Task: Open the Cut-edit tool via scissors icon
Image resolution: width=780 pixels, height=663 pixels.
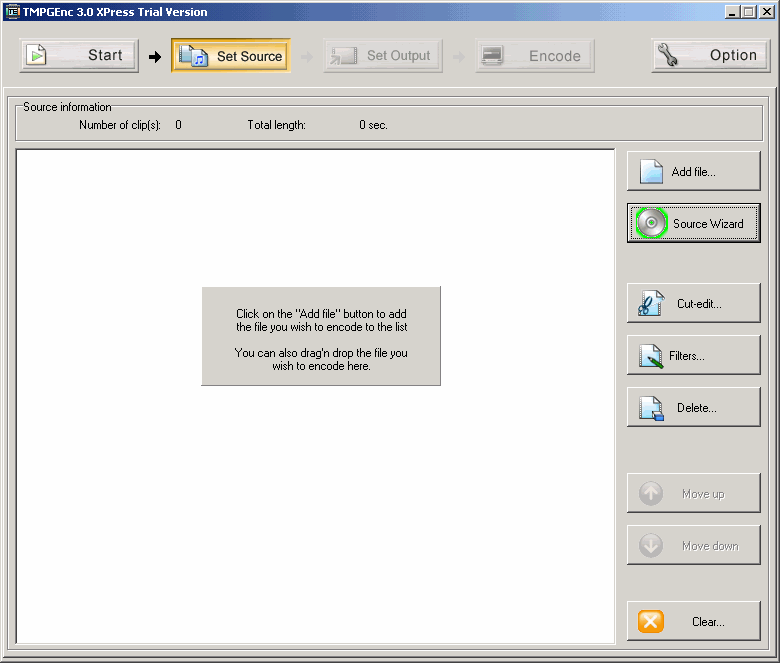Action: (x=651, y=304)
